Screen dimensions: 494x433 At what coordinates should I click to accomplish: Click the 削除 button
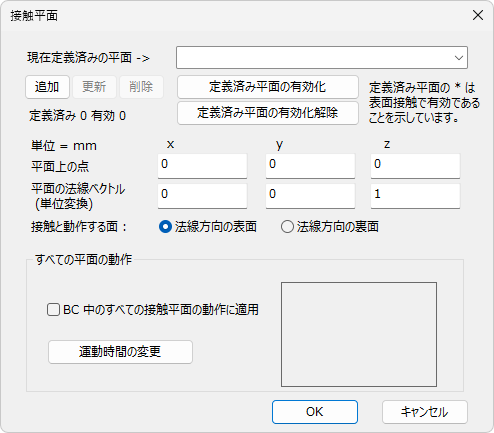tap(141, 87)
